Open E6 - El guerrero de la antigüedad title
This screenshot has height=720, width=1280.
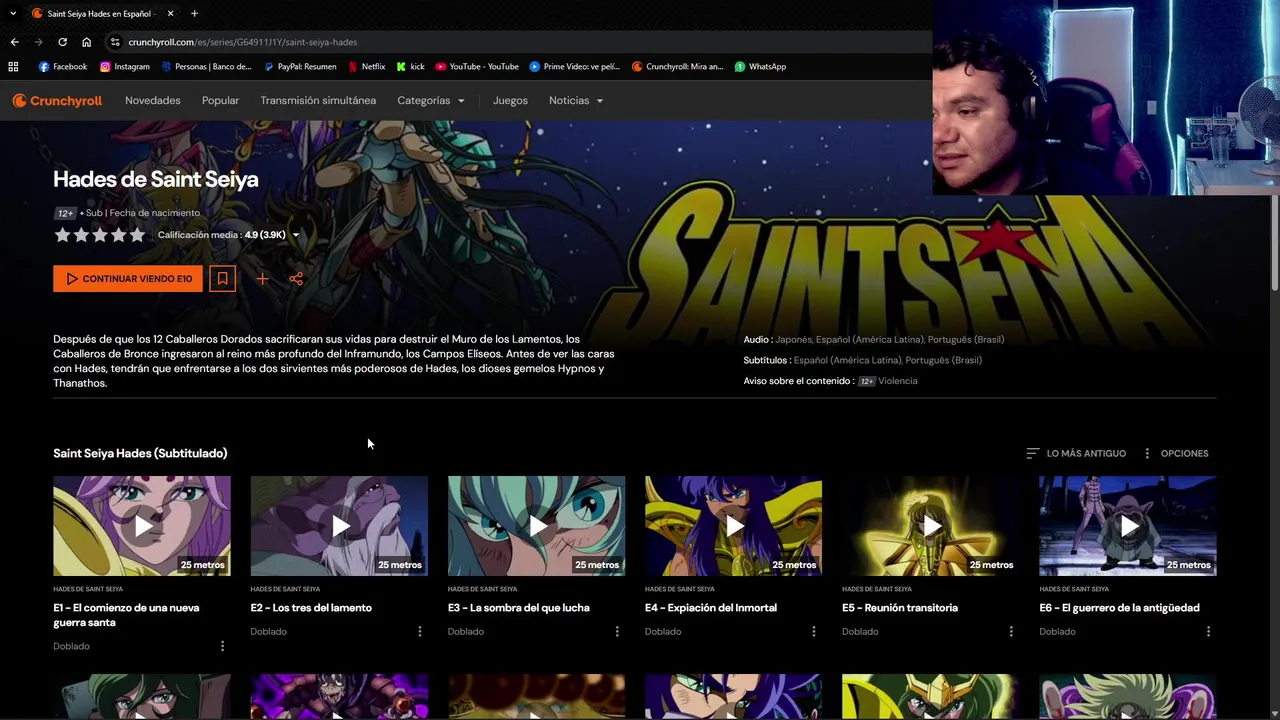pyautogui.click(x=1119, y=608)
